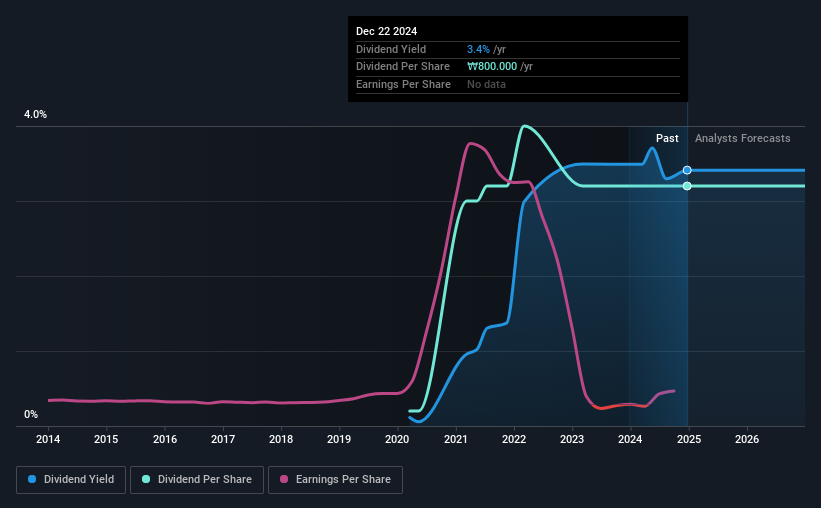The height and width of the screenshot is (508, 821).
Task: Click the 0% y-axis label
Action: pos(31,414)
